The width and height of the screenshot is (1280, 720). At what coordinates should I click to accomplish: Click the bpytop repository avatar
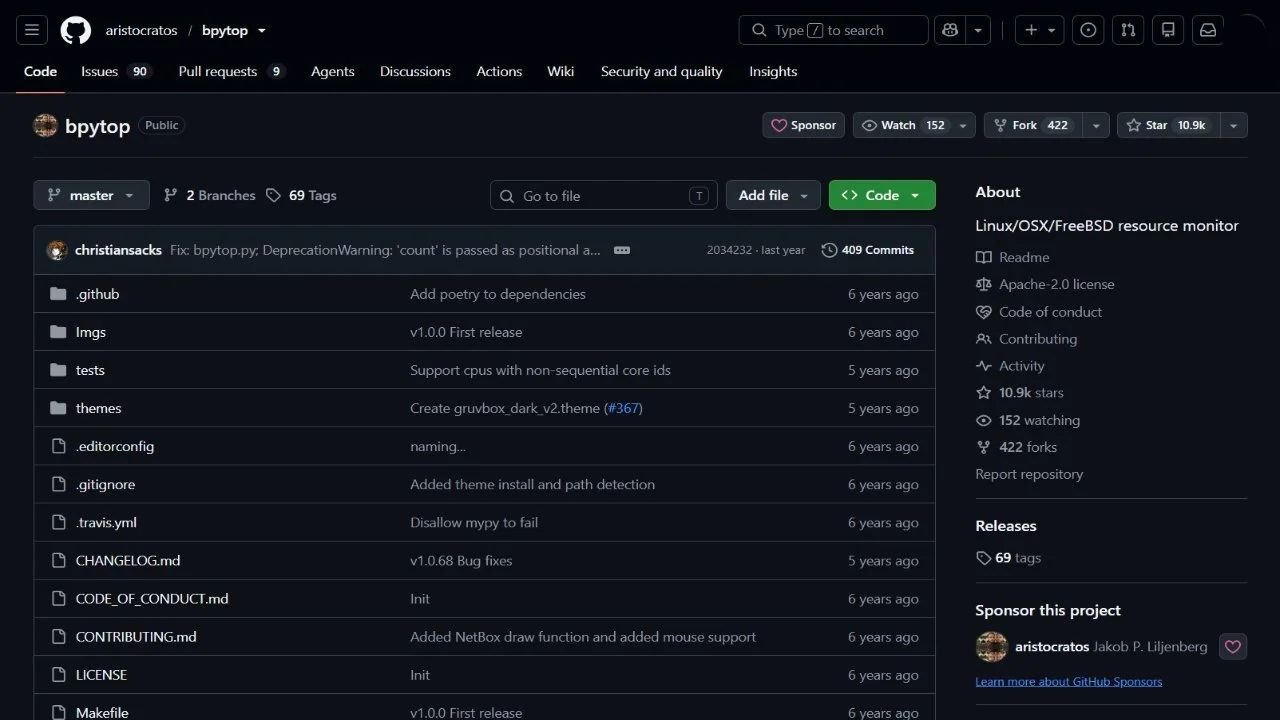point(45,126)
